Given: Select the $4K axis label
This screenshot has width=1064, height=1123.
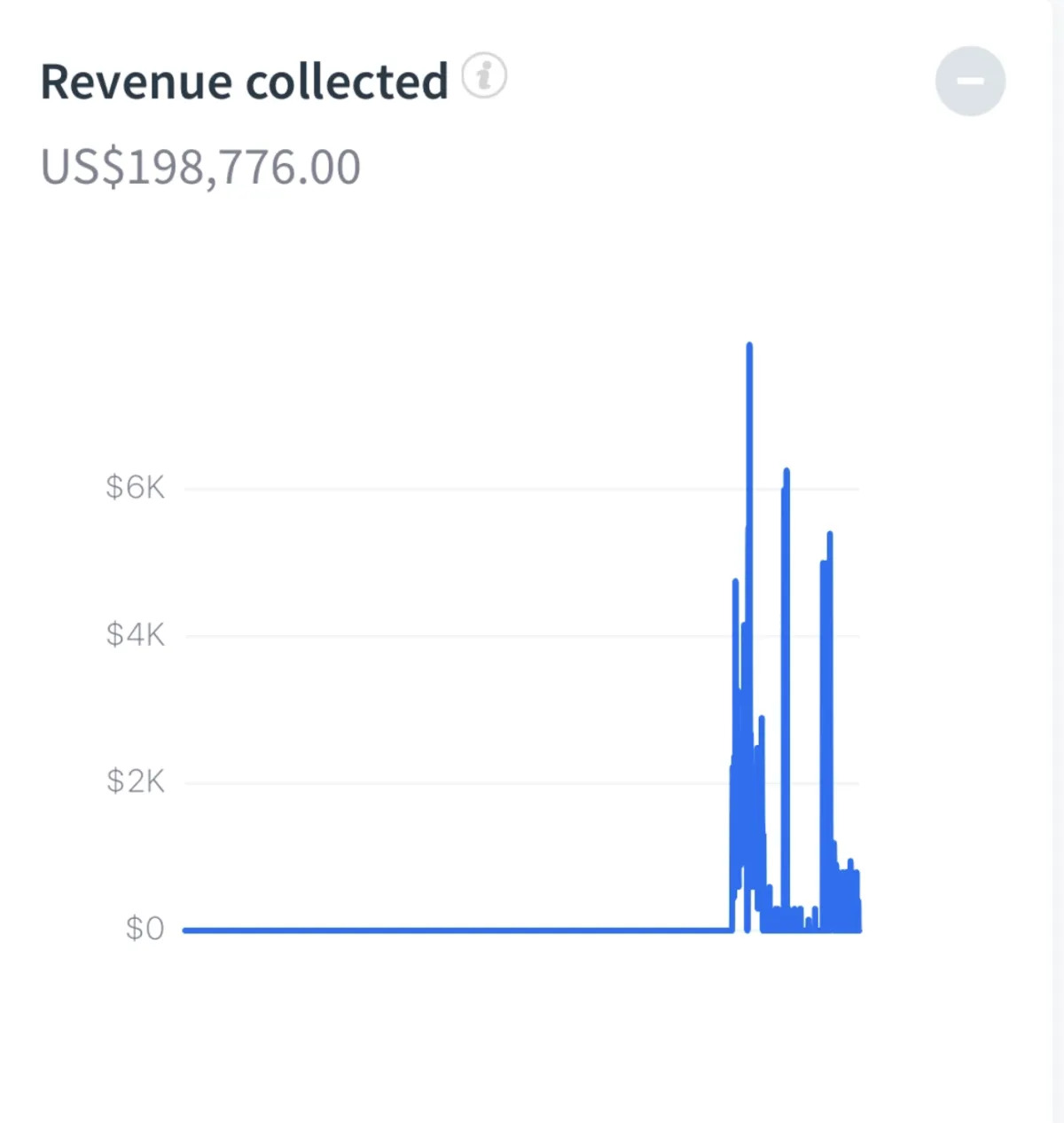Looking at the screenshot, I should point(135,634).
